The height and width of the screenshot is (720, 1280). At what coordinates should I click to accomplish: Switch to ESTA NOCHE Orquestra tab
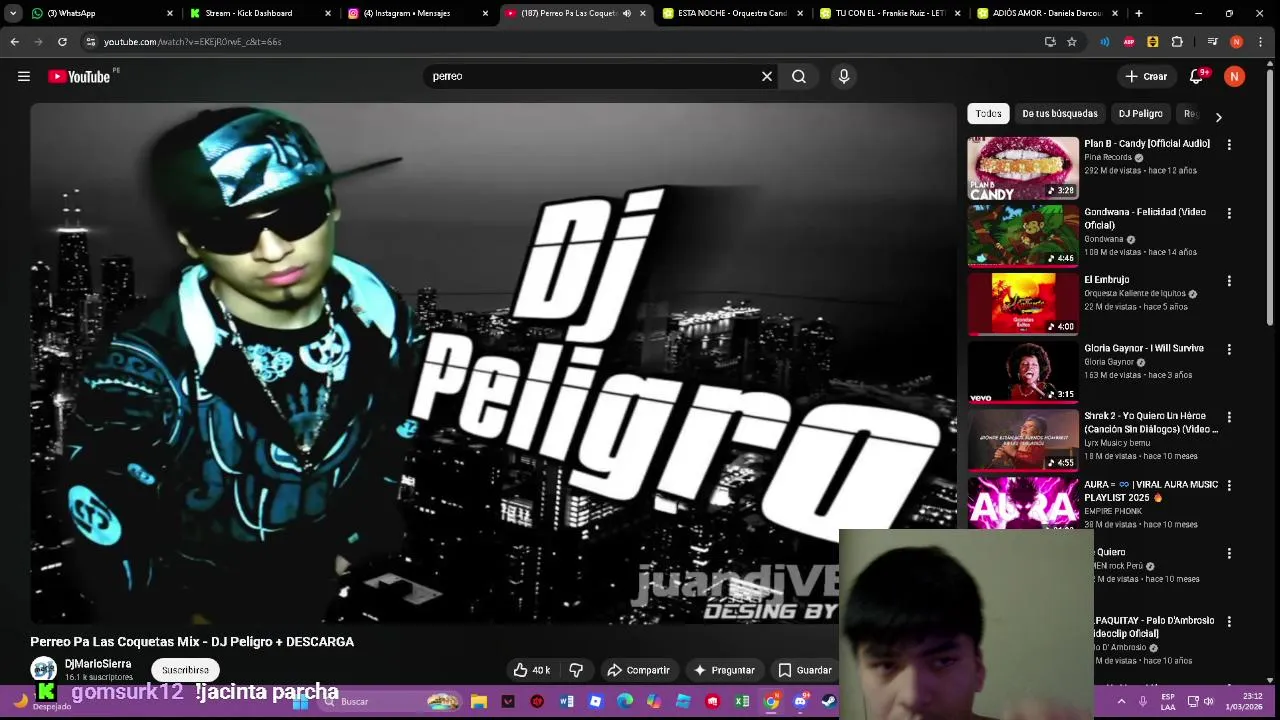[x=733, y=13]
